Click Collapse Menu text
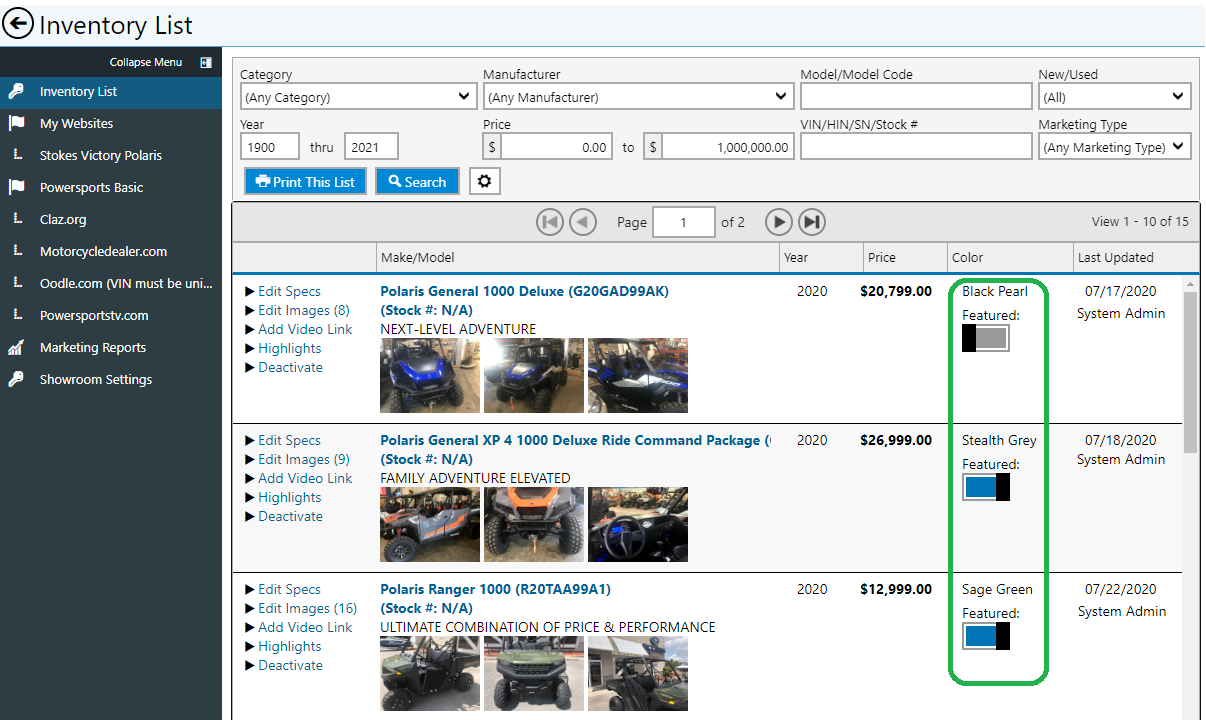The width and height of the screenshot is (1206, 720). click(x=146, y=62)
